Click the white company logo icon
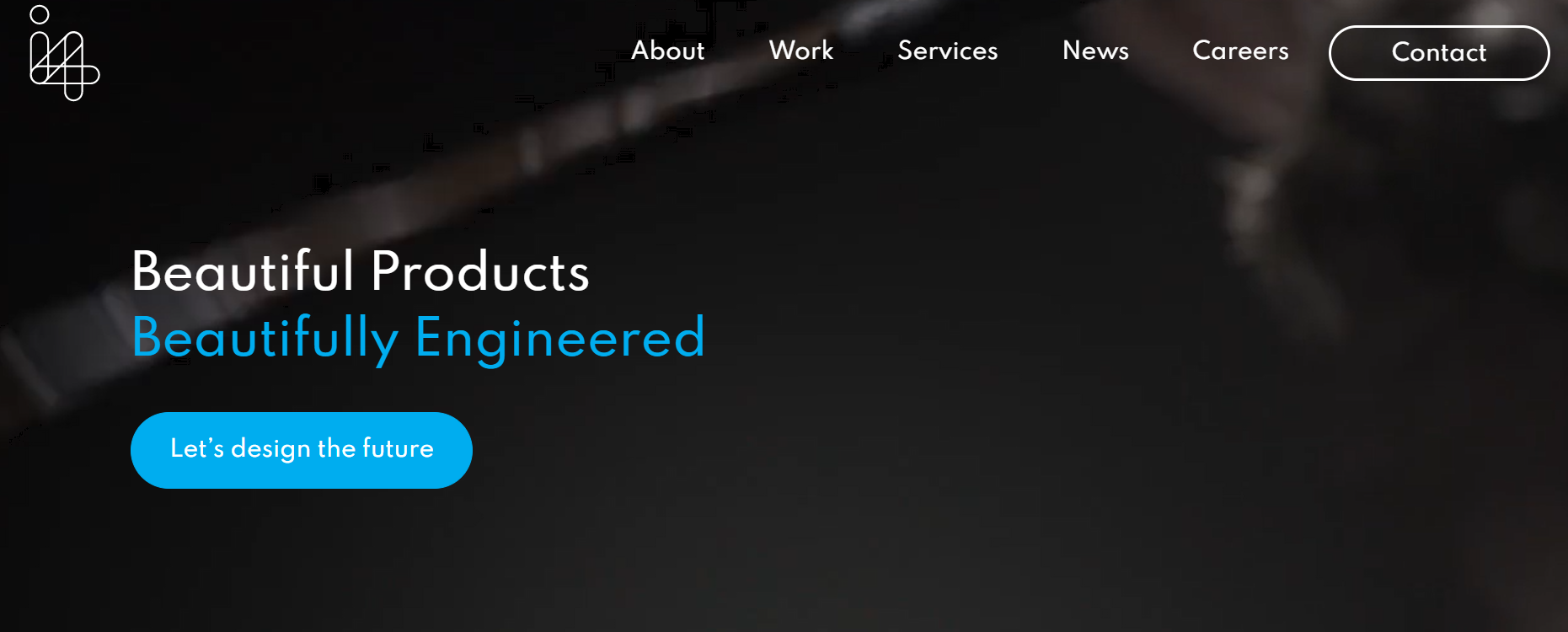 (x=64, y=52)
